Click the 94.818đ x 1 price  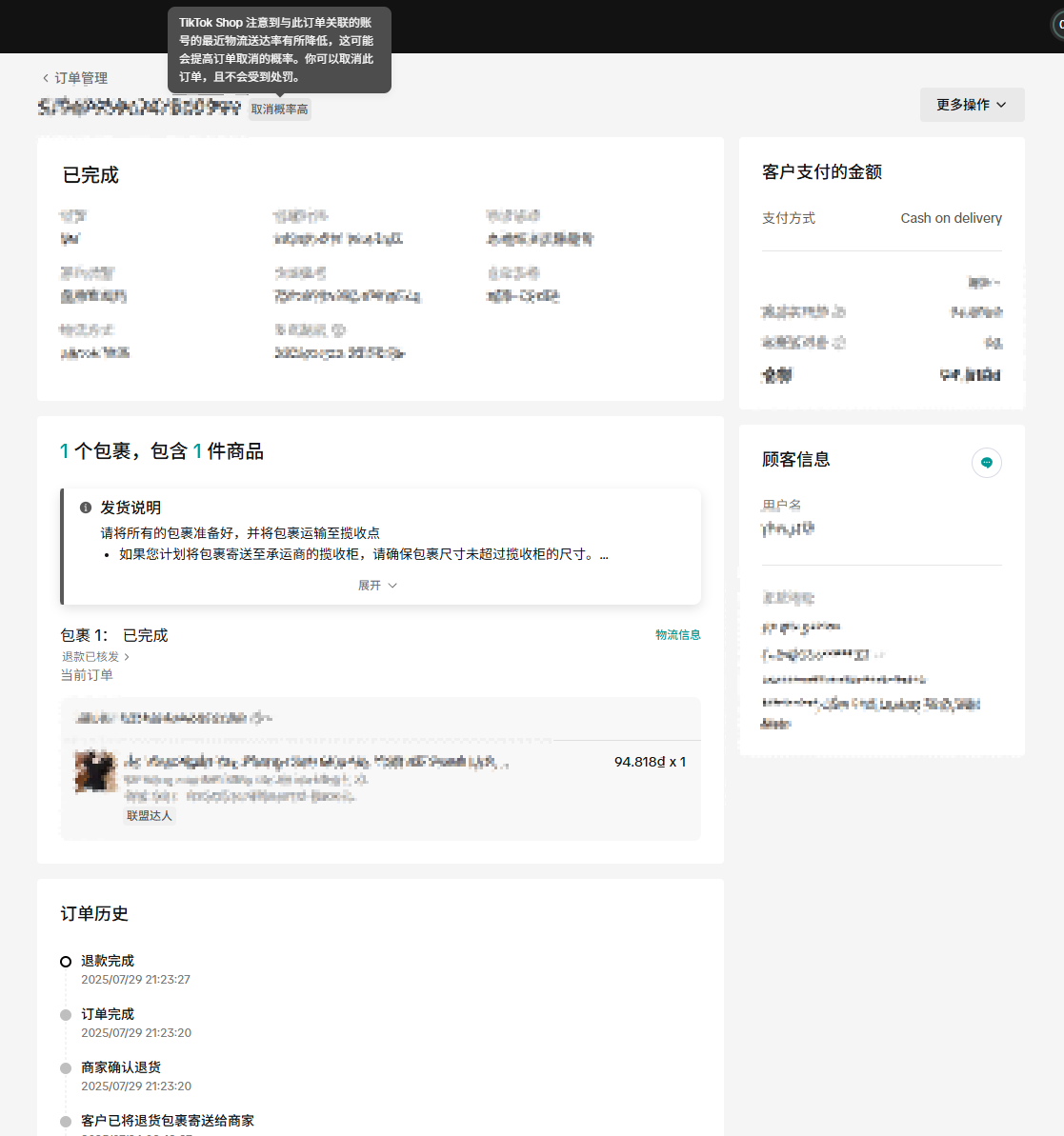[x=651, y=762]
